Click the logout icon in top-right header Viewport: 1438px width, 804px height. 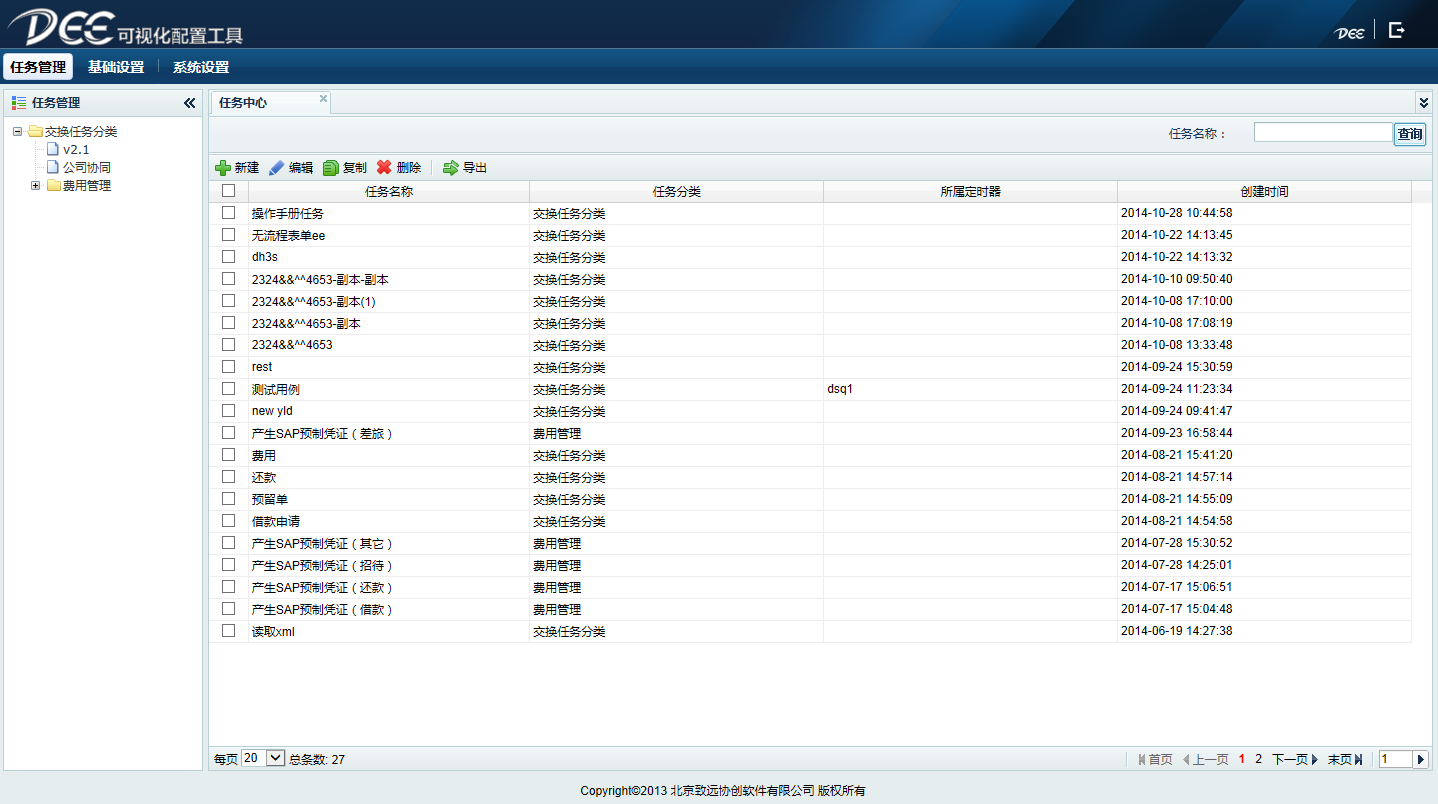1397,31
